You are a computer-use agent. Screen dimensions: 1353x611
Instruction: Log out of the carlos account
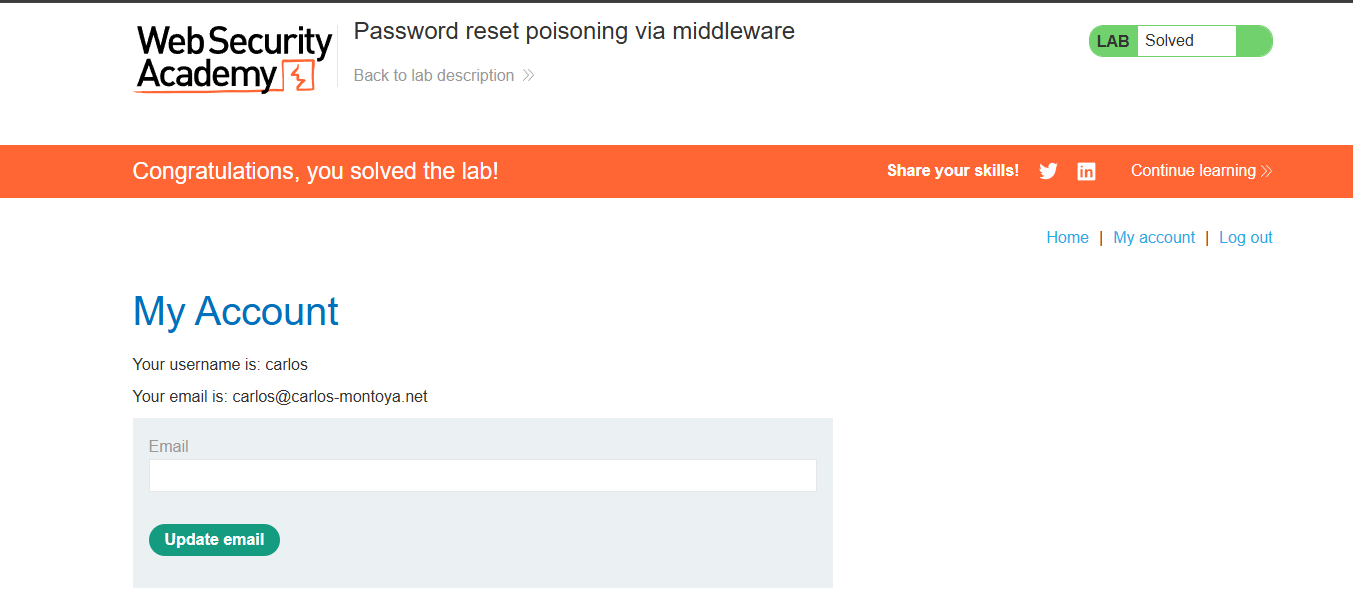click(x=1245, y=238)
